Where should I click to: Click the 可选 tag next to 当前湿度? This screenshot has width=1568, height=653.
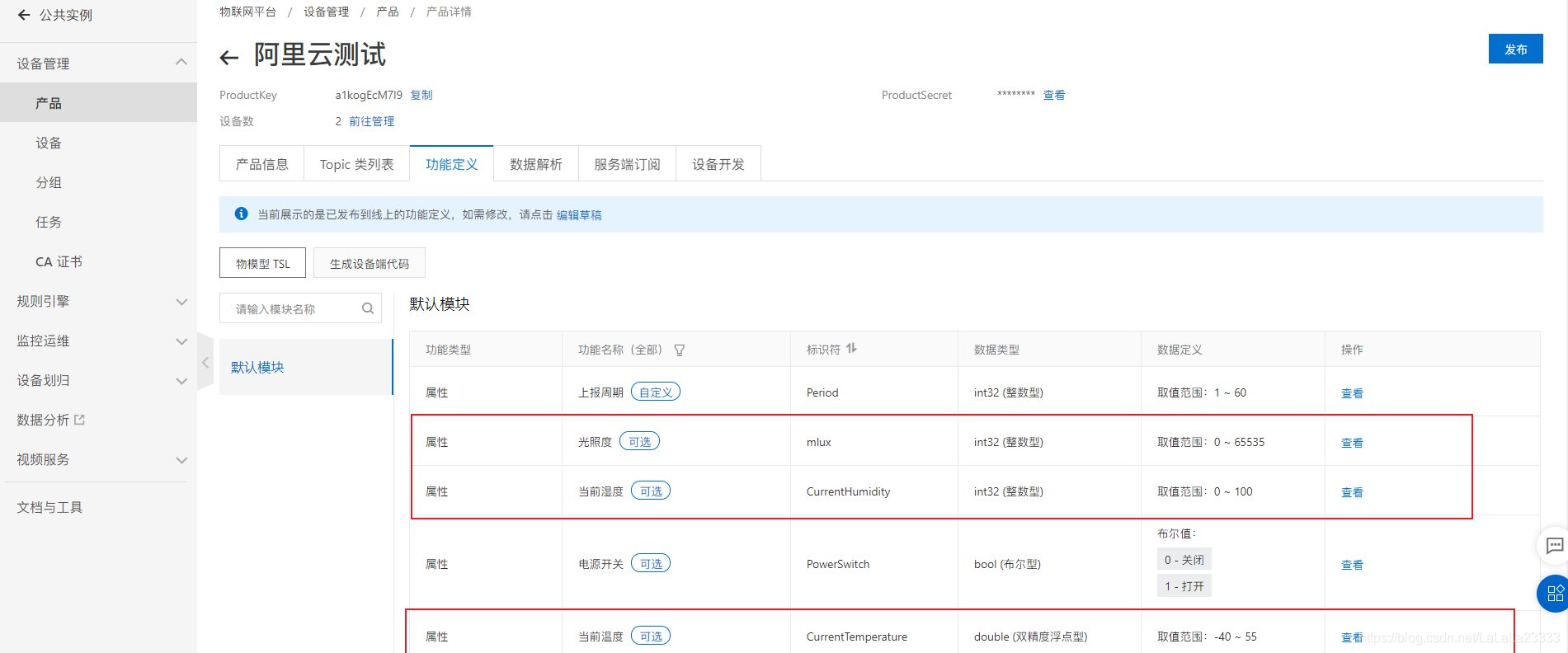click(x=651, y=491)
